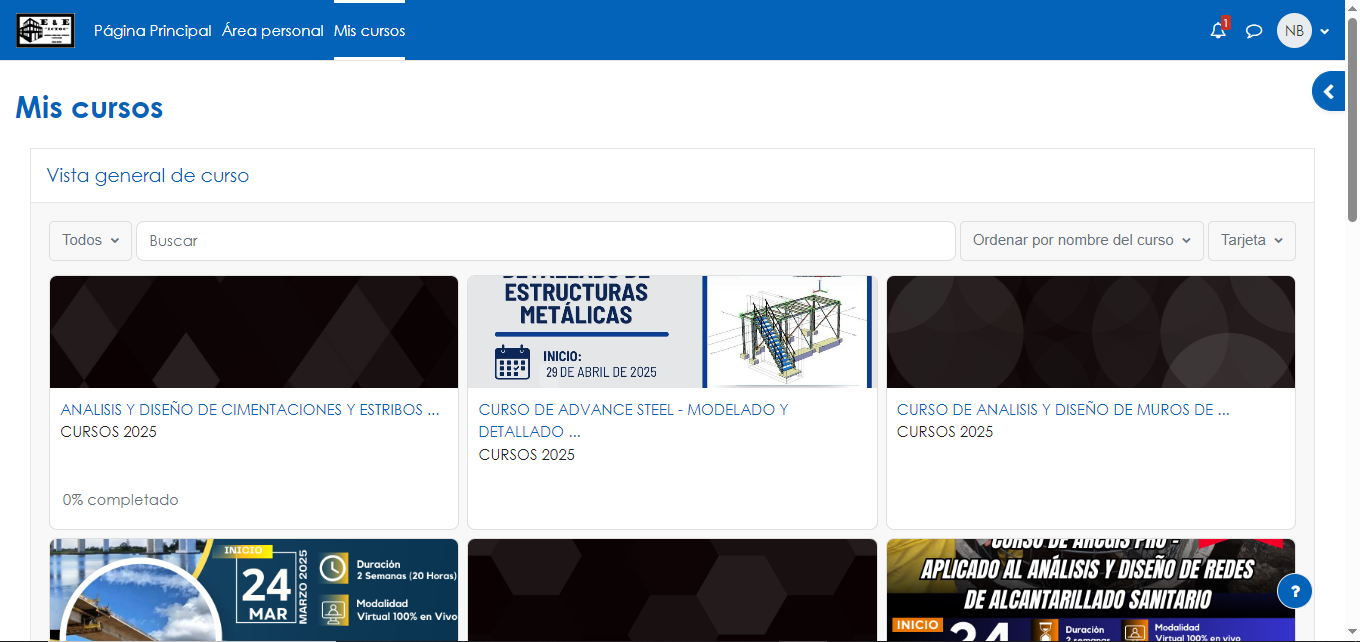Open ANALISIS Y DISEÑO DE CIMENTACIONES course link

[x=250, y=410]
